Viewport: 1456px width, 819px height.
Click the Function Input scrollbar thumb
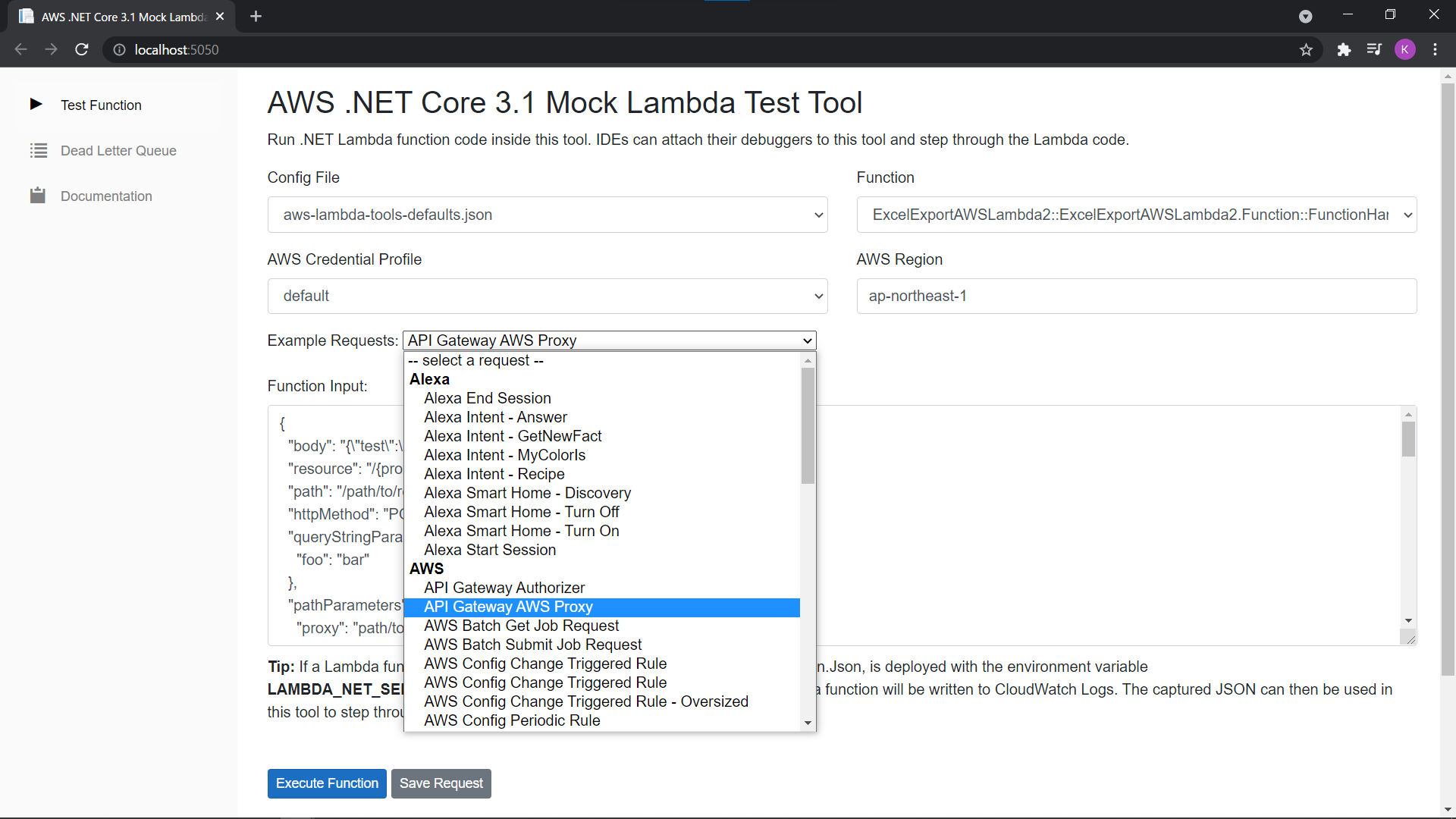pyautogui.click(x=1408, y=439)
